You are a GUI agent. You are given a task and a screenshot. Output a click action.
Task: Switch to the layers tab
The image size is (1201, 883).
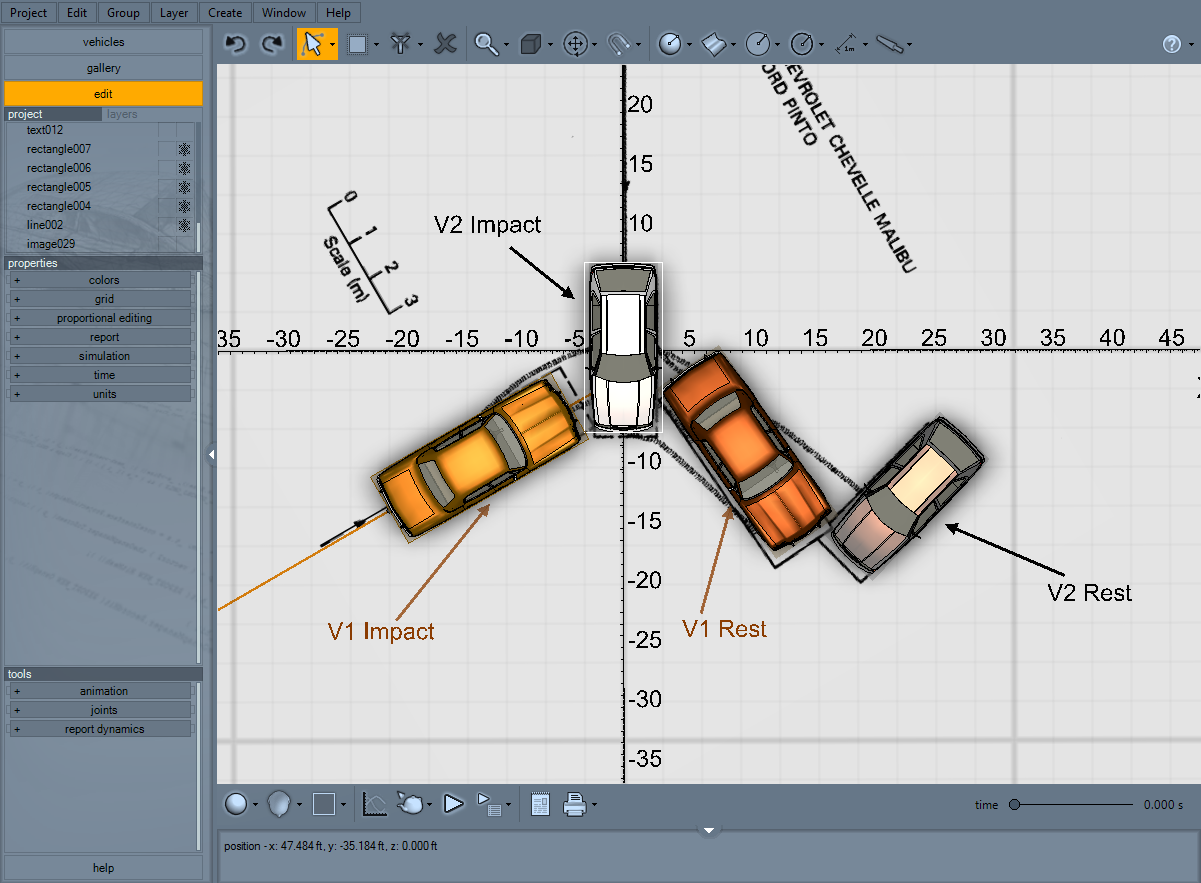[x=121, y=114]
